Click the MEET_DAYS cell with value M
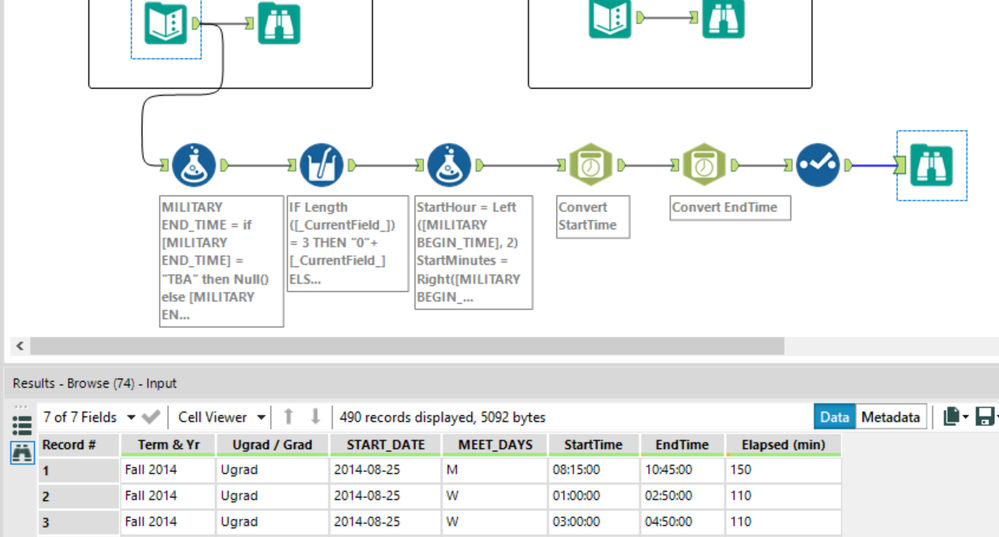This screenshot has width=999, height=537. click(x=495, y=470)
